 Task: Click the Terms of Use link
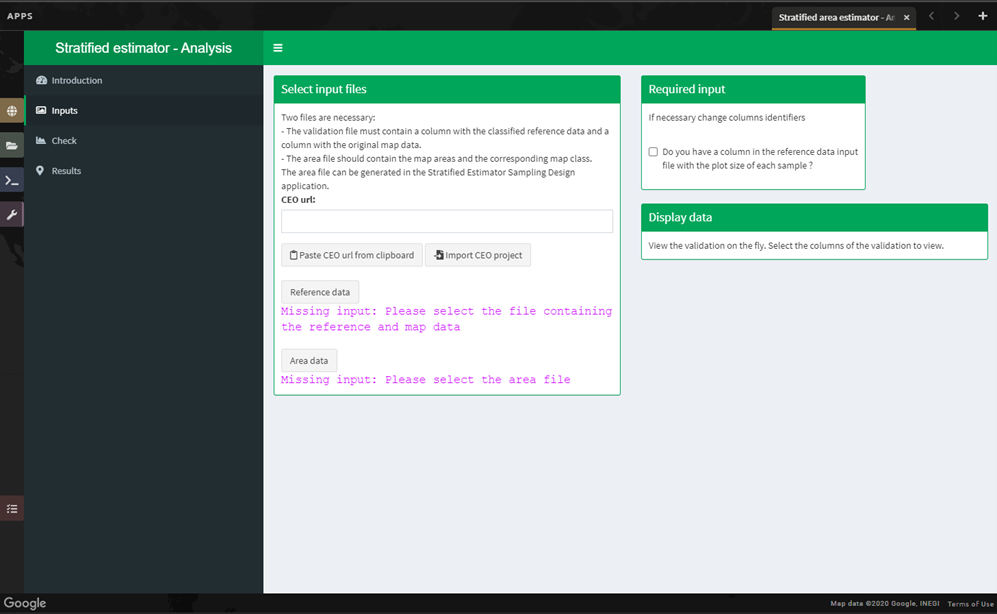[969, 603]
